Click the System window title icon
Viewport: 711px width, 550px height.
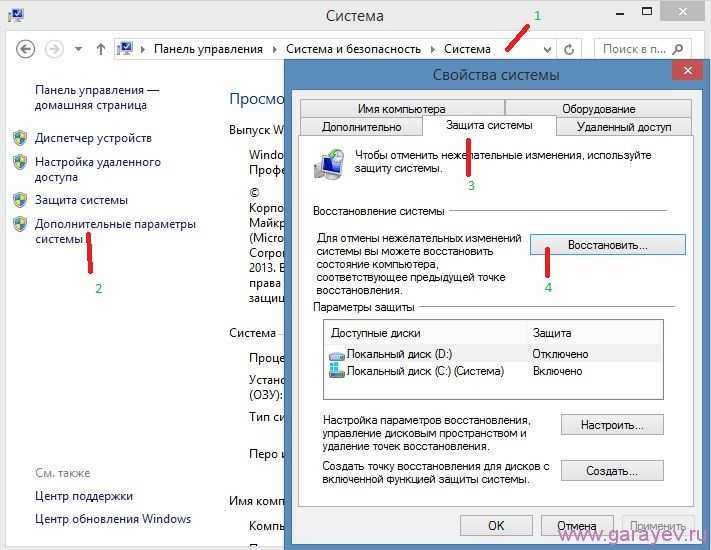(16, 15)
